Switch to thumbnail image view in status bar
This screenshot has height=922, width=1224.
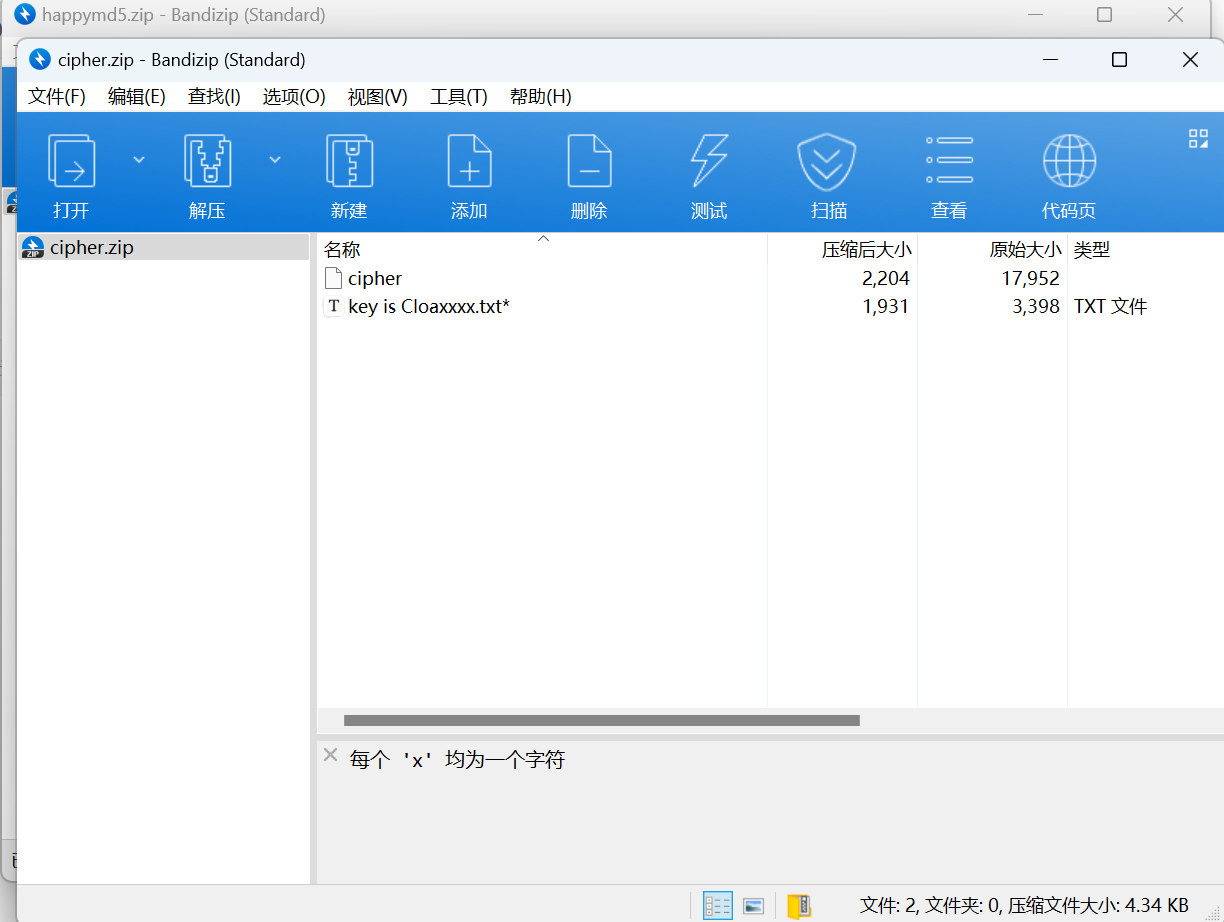pos(754,906)
